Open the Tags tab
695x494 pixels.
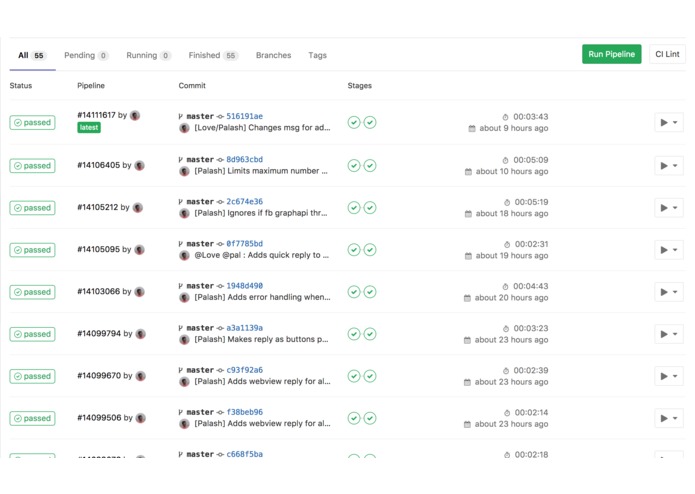(x=317, y=55)
